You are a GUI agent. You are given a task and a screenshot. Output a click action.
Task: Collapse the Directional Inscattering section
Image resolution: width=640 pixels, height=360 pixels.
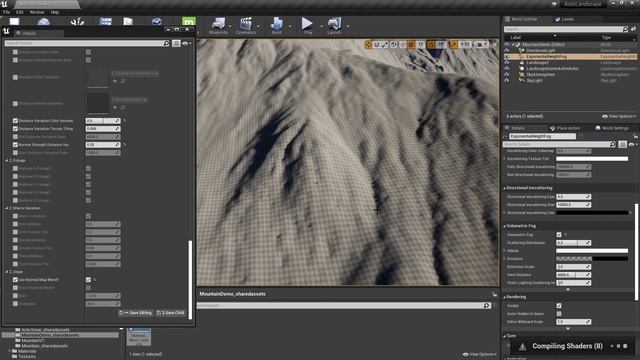pyautogui.click(x=504, y=188)
